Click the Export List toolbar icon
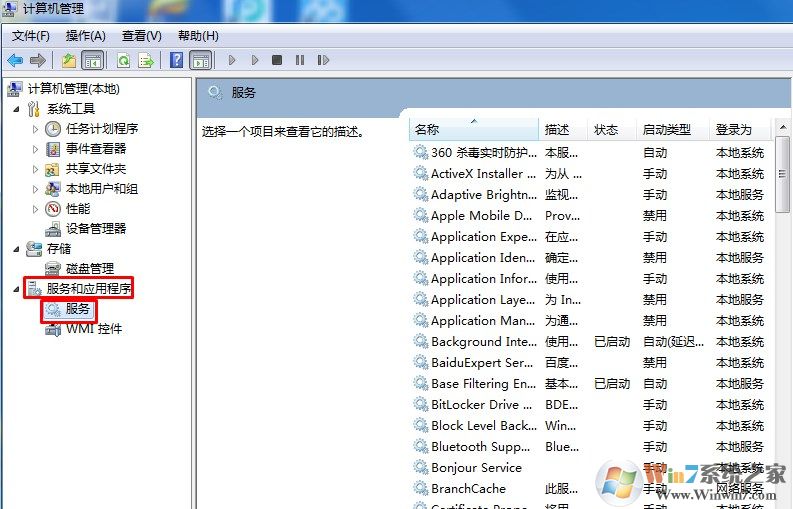Image resolution: width=793 pixels, height=509 pixels. coord(146,60)
